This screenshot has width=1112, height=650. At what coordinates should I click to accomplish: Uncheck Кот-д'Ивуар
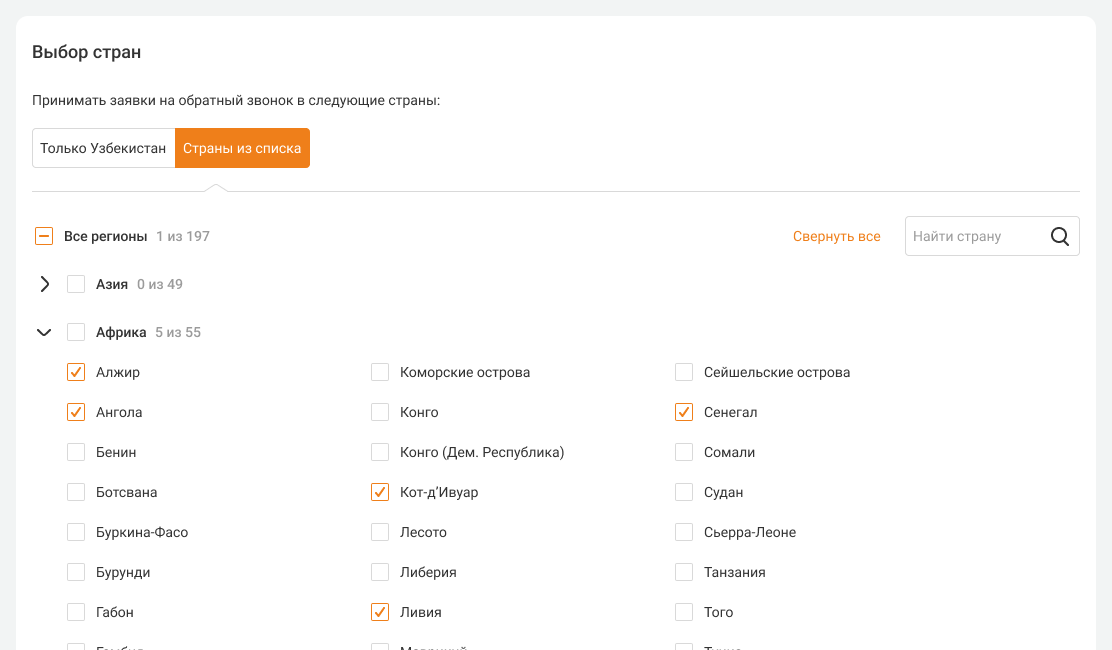[x=380, y=492]
